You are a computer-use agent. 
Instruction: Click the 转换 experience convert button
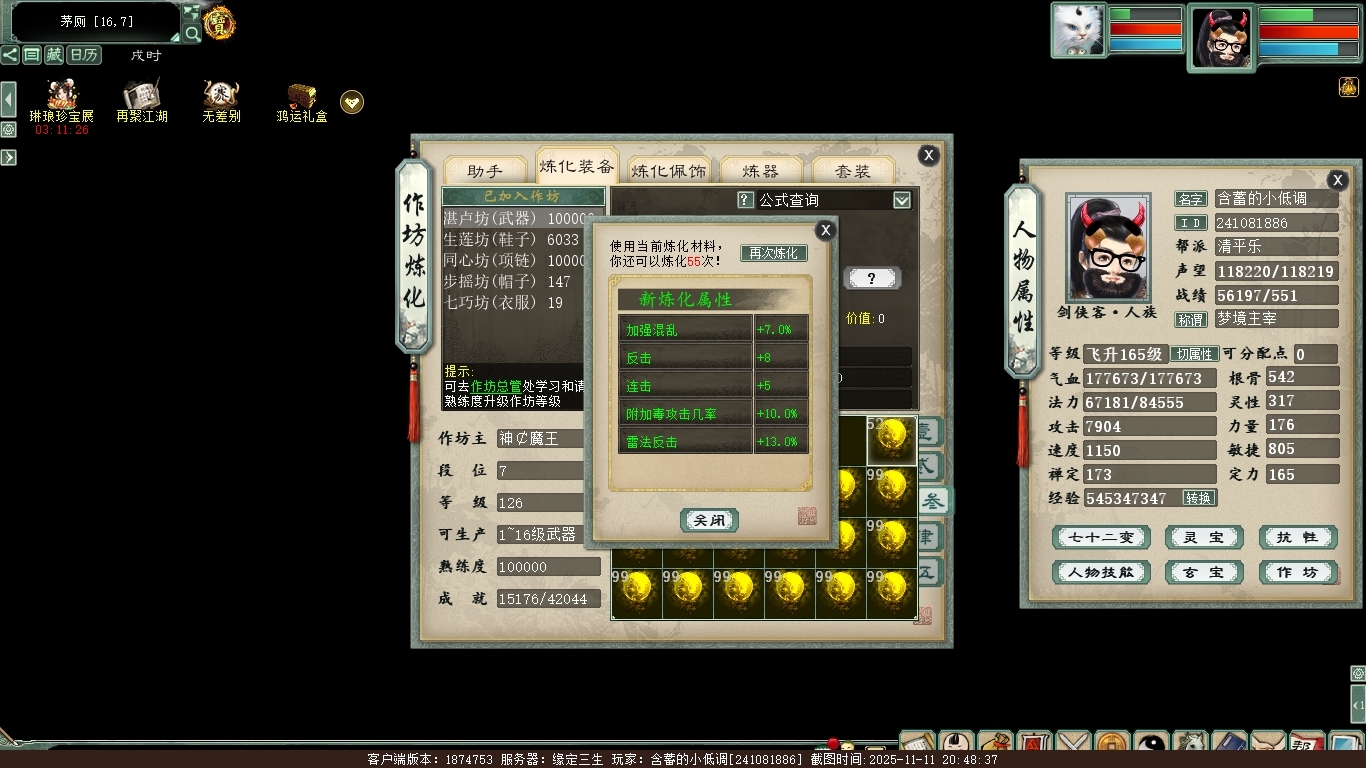1198,498
